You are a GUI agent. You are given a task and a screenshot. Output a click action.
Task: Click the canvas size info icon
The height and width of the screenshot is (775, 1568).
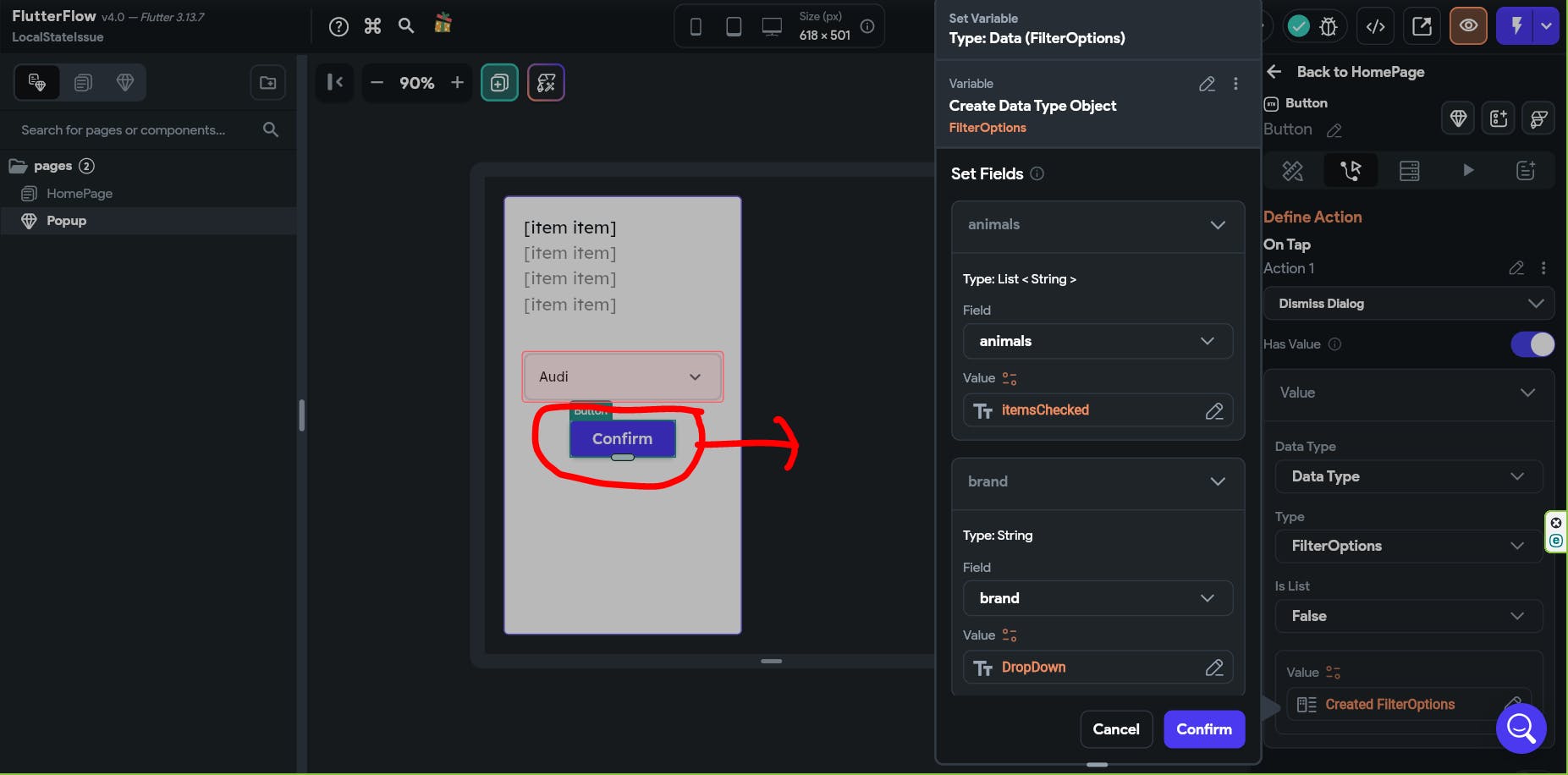coord(867,26)
